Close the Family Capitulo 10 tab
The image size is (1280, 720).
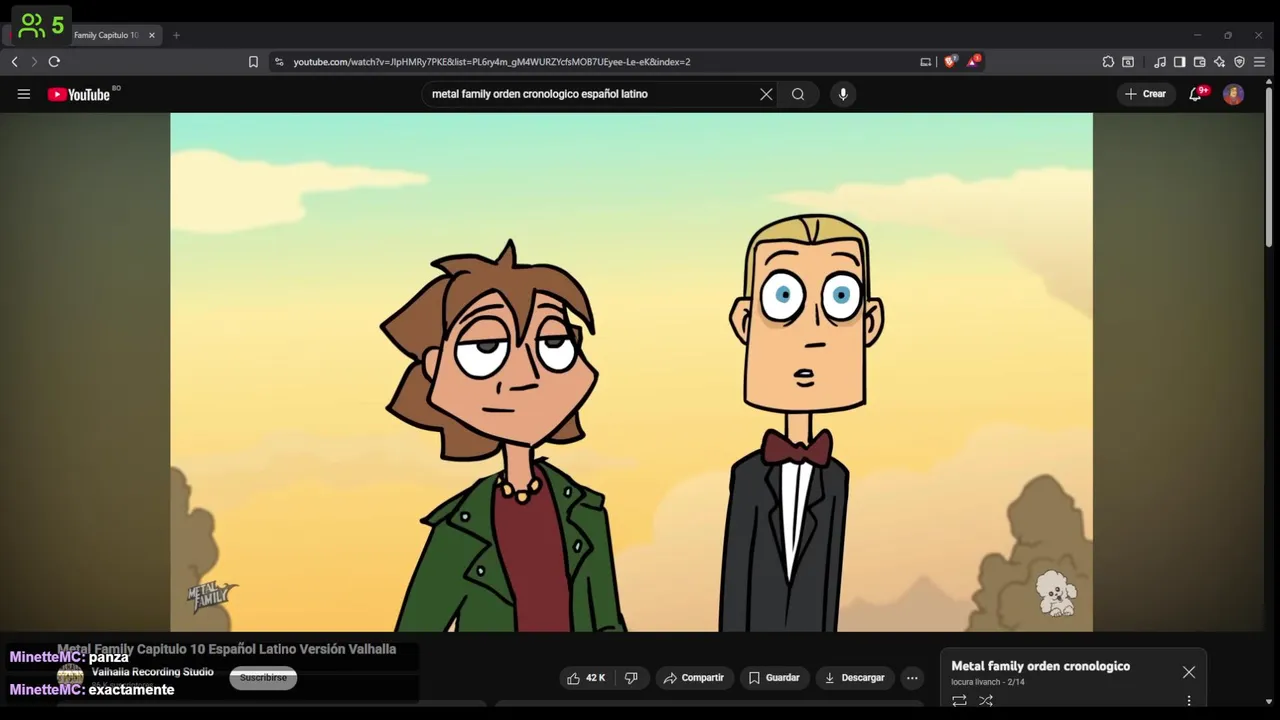152,35
